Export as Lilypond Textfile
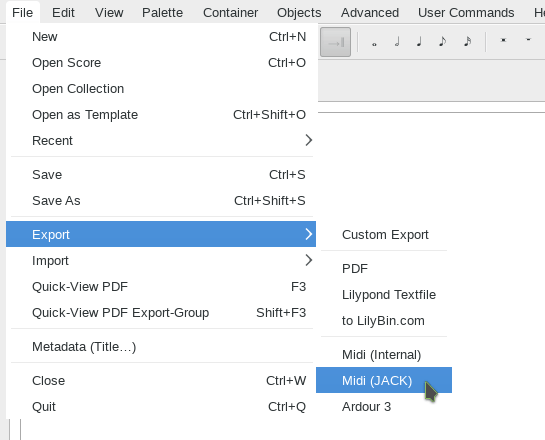This screenshot has width=545, height=440. click(x=384, y=295)
